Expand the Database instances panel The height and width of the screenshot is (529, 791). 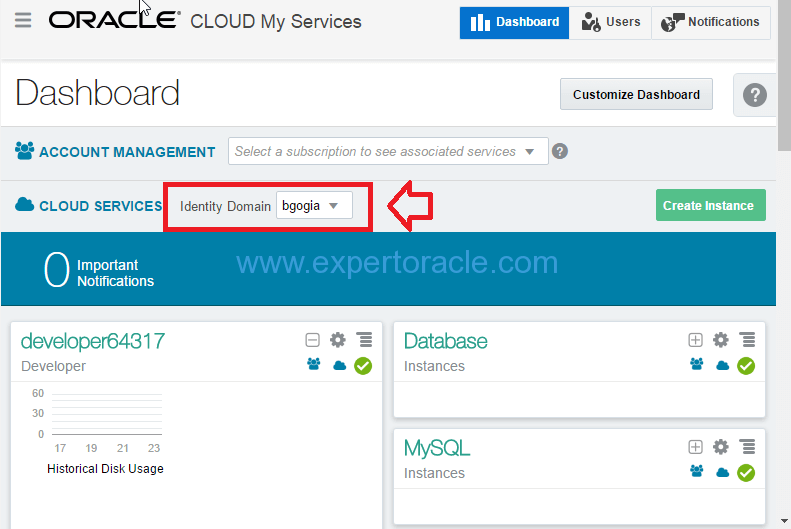tap(695, 340)
